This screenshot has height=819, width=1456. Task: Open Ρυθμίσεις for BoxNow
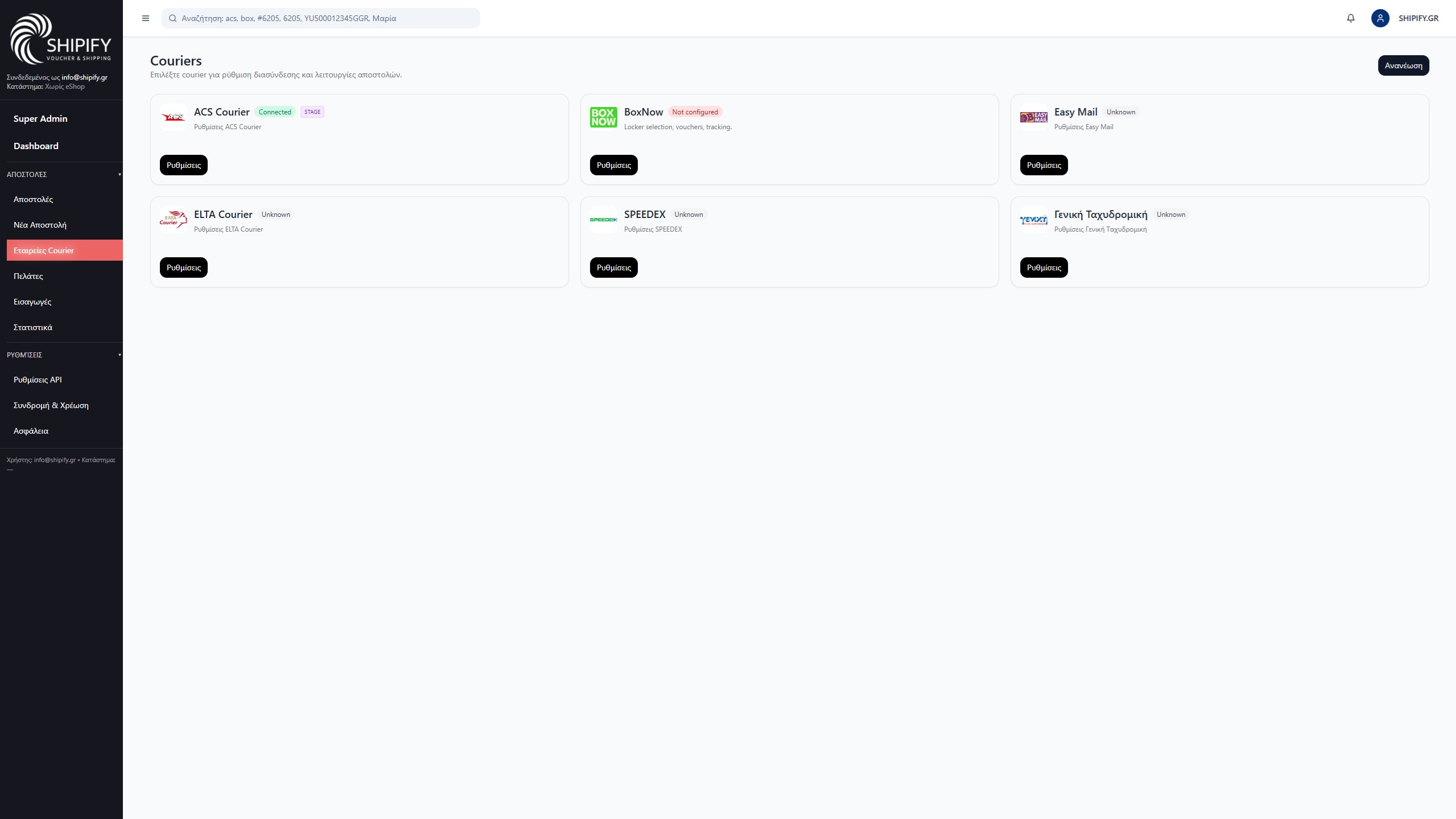613,165
